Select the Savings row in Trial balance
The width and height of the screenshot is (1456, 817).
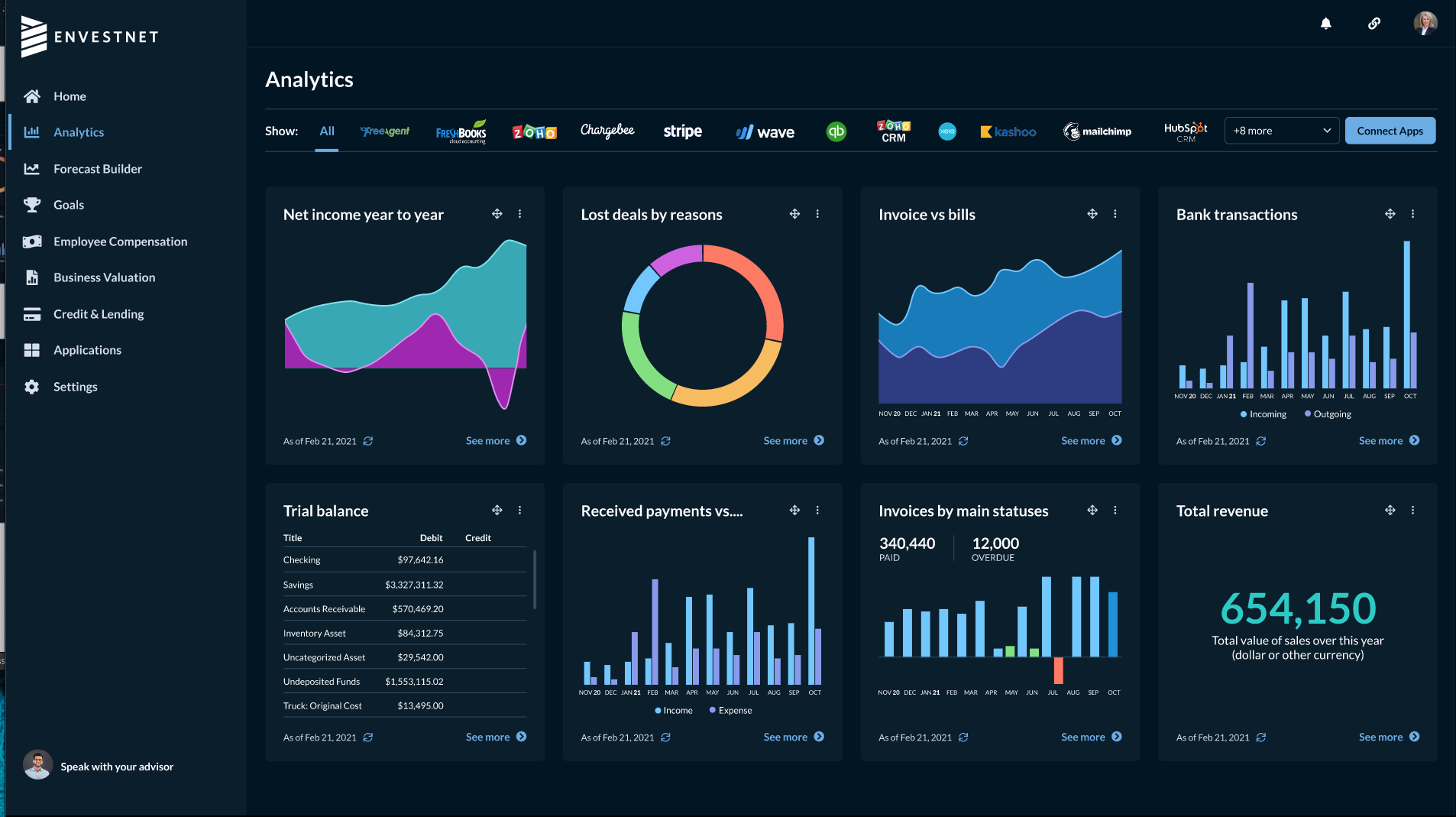(x=405, y=585)
